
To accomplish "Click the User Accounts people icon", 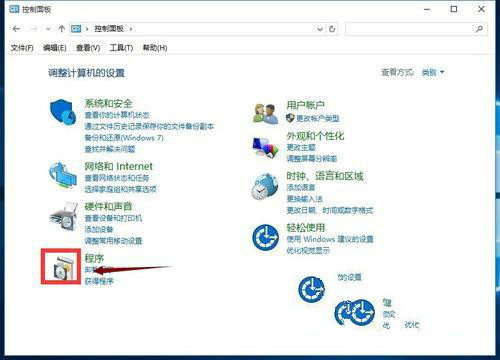I will coord(265,114).
